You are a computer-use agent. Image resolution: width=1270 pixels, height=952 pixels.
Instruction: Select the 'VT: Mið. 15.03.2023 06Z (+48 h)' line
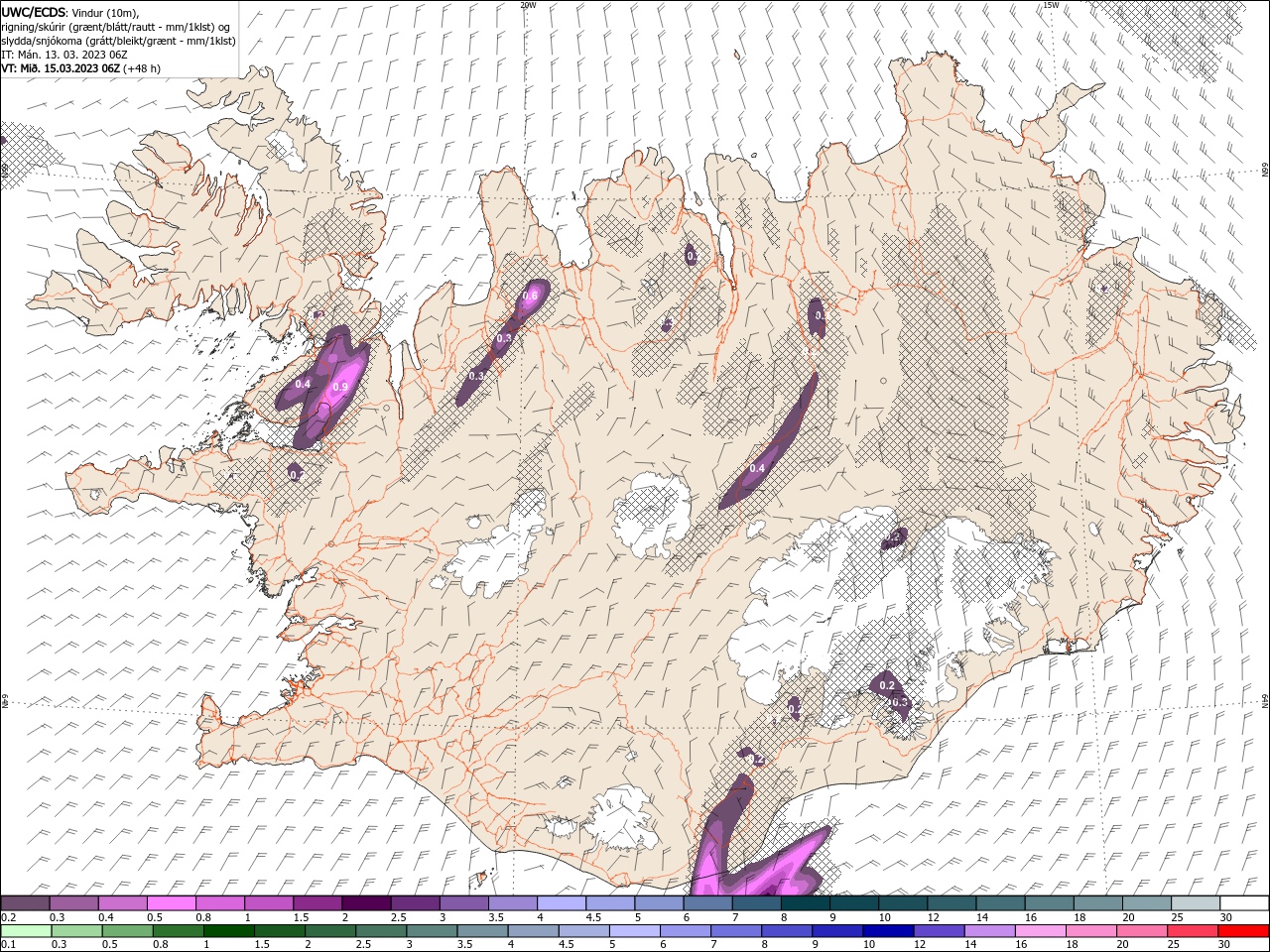[x=81, y=68]
